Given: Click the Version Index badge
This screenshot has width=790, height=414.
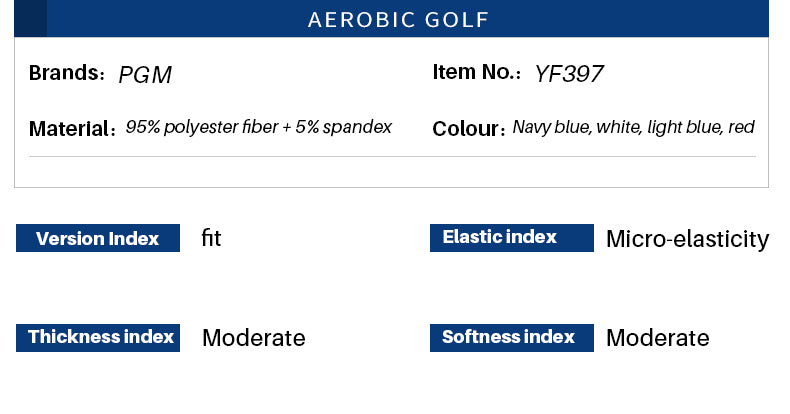Looking at the screenshot, I should (98, 238).
